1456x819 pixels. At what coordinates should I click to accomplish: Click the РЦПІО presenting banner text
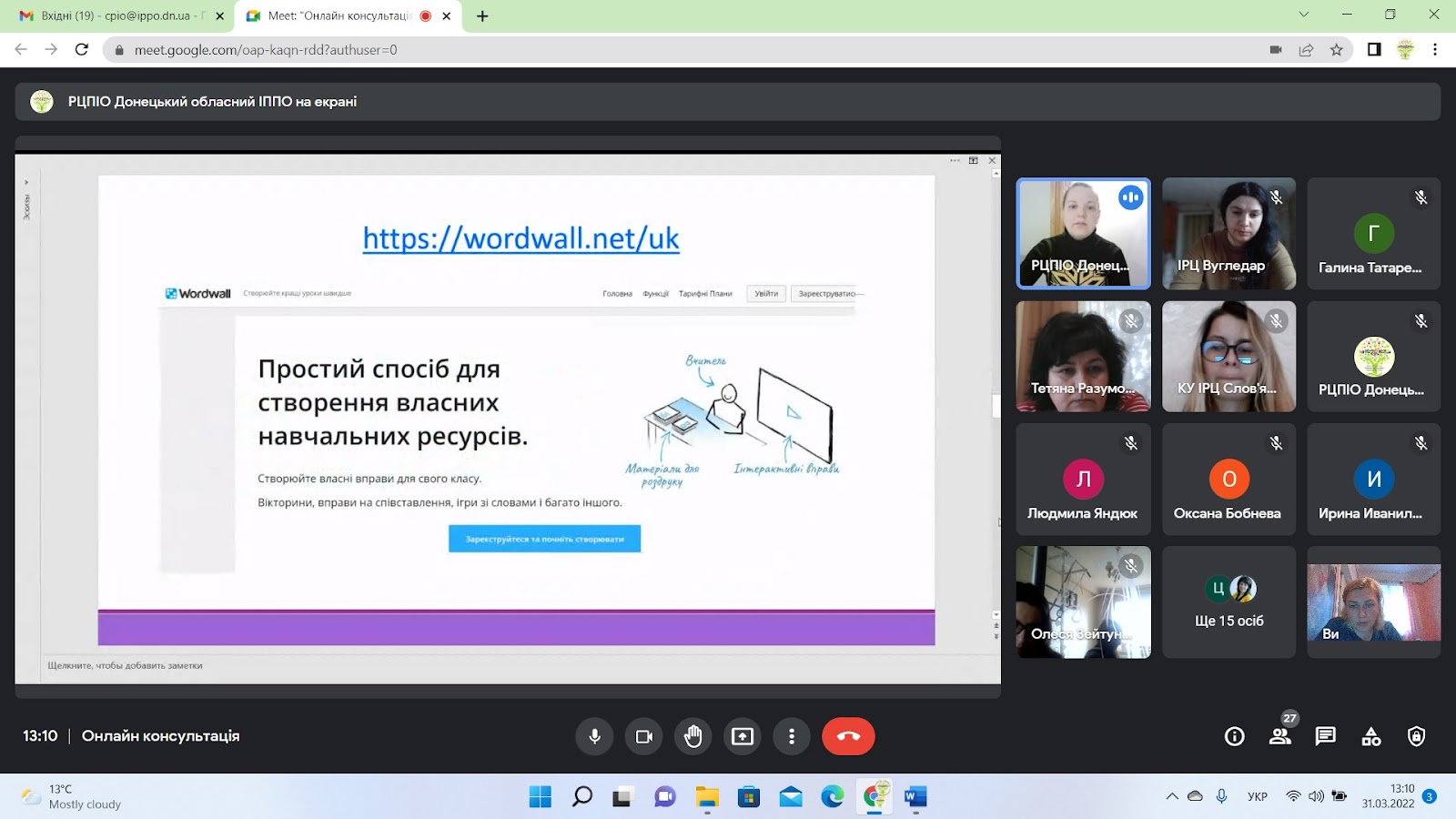[212, 102]
